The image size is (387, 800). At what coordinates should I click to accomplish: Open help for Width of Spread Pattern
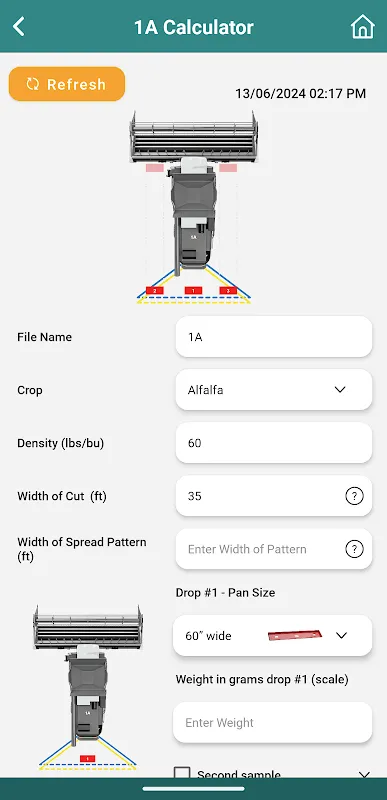click(354, 549)
